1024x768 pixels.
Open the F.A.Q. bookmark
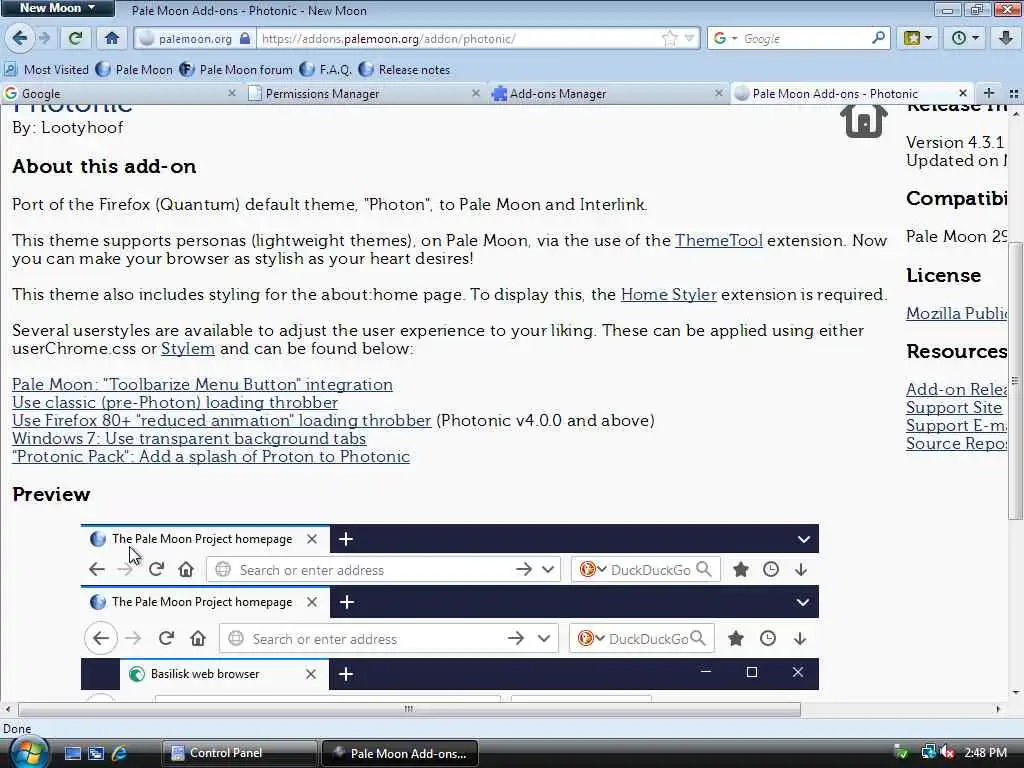(x=325, y=69)
